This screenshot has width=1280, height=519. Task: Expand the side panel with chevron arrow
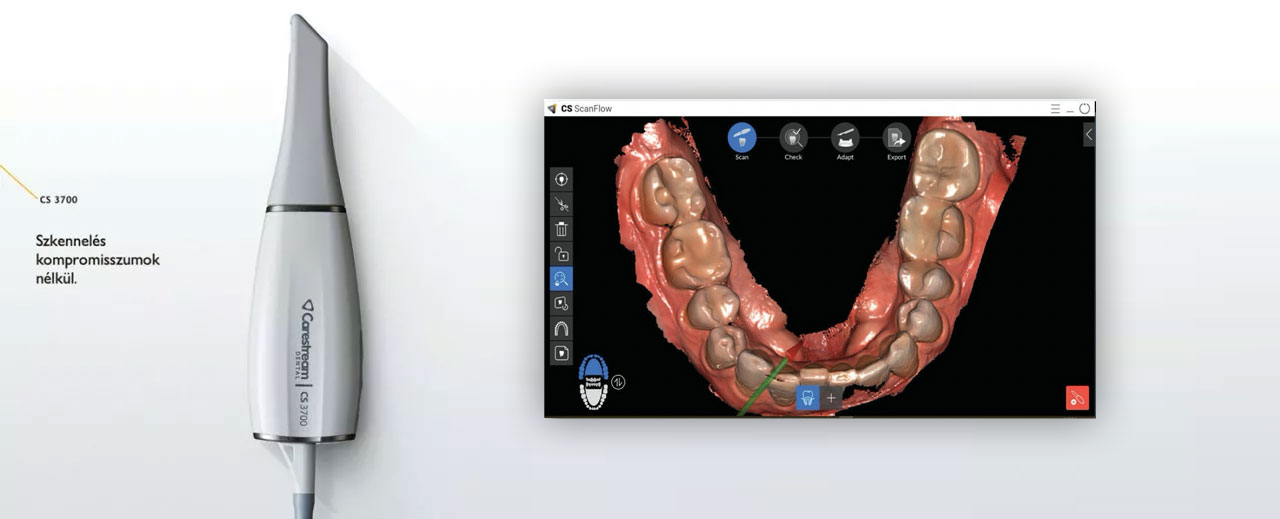pyautogui.click(x=1088, y=134)
